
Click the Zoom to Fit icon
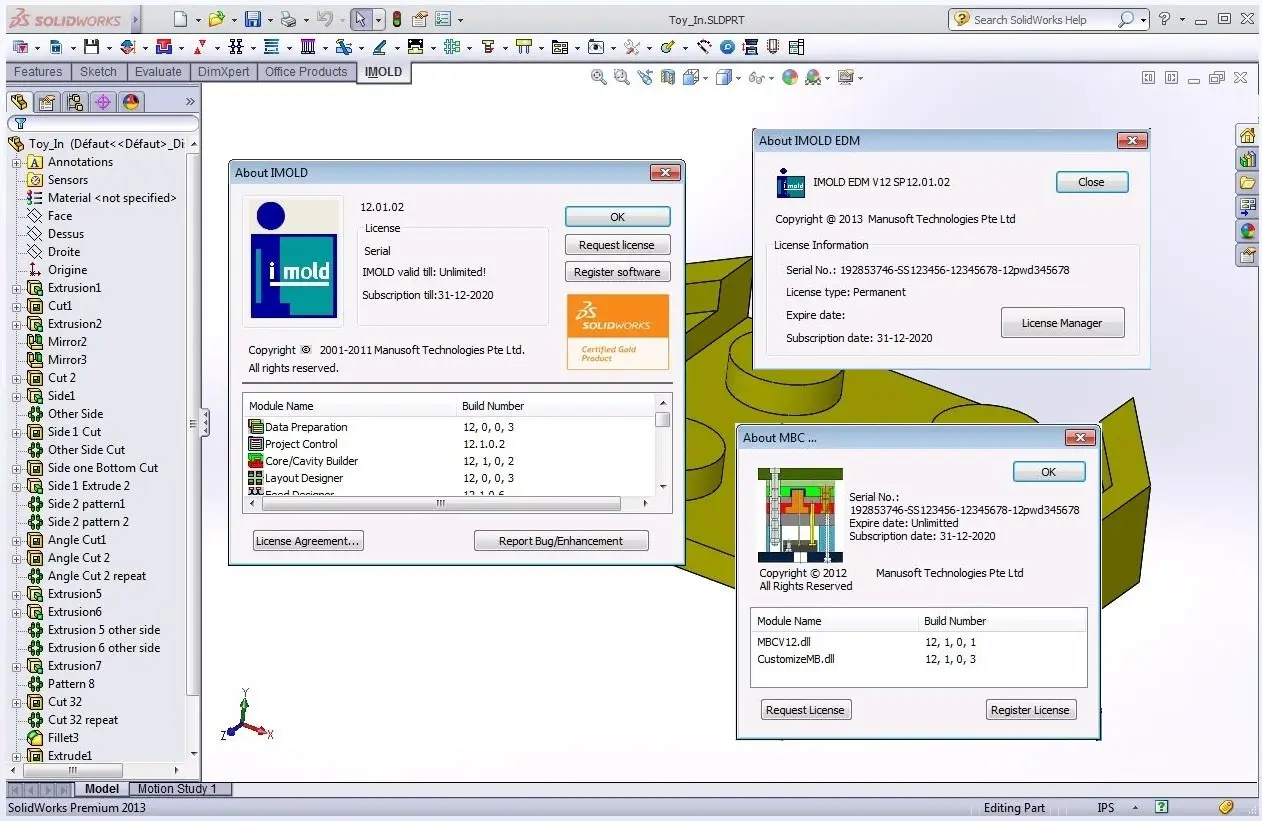coord(599,77)
